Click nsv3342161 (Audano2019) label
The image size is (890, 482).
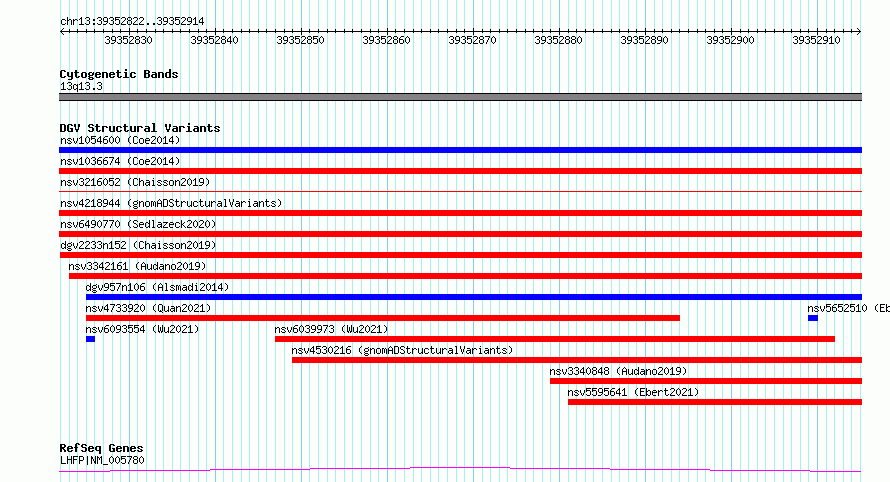click(x=137, y=266)
